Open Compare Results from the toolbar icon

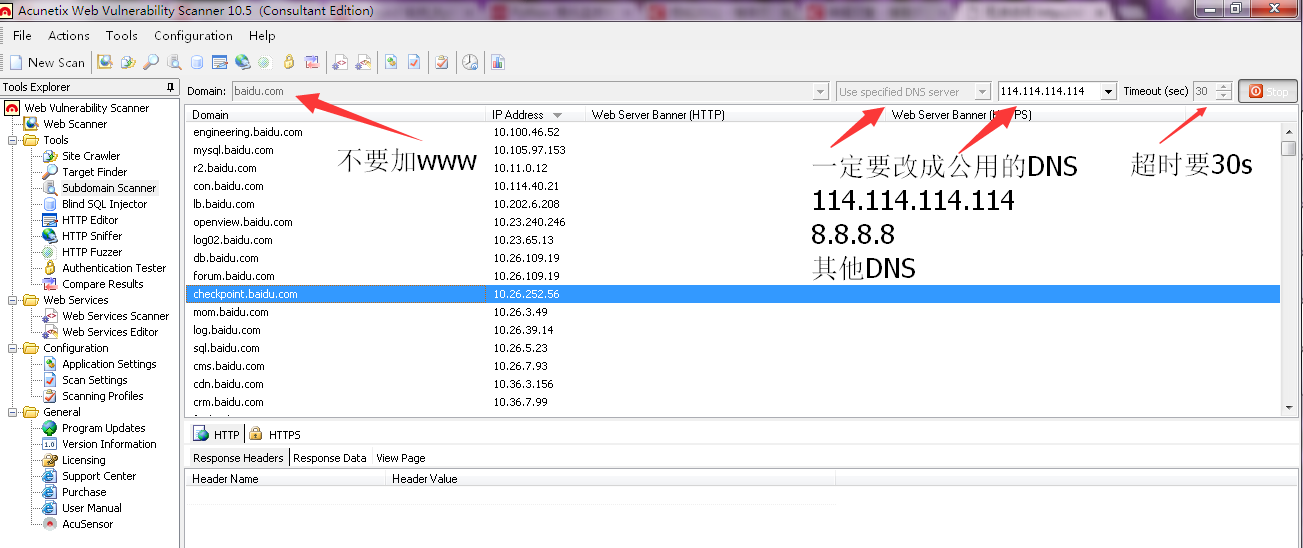coord(312,62)
